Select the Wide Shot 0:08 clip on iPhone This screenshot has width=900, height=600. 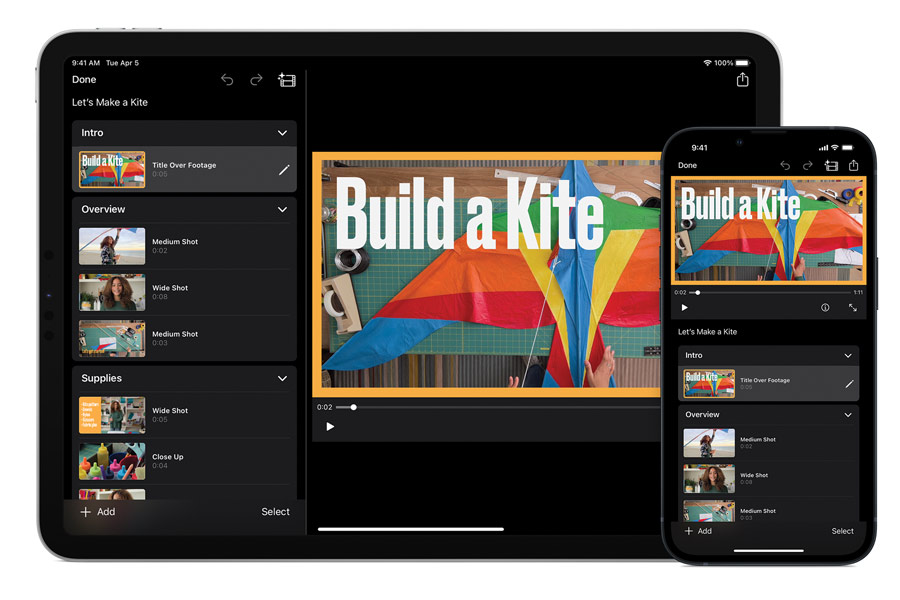tap(769, 478)
